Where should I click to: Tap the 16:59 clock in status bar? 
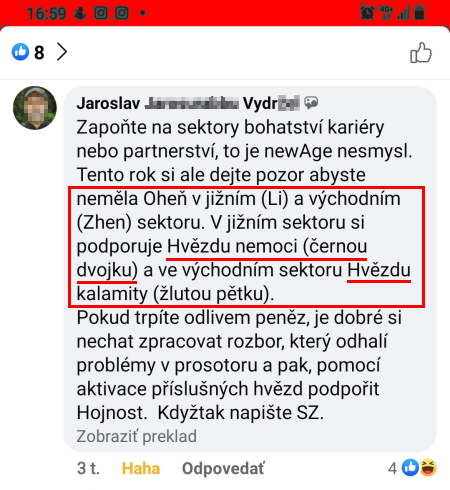coord(46,14)
